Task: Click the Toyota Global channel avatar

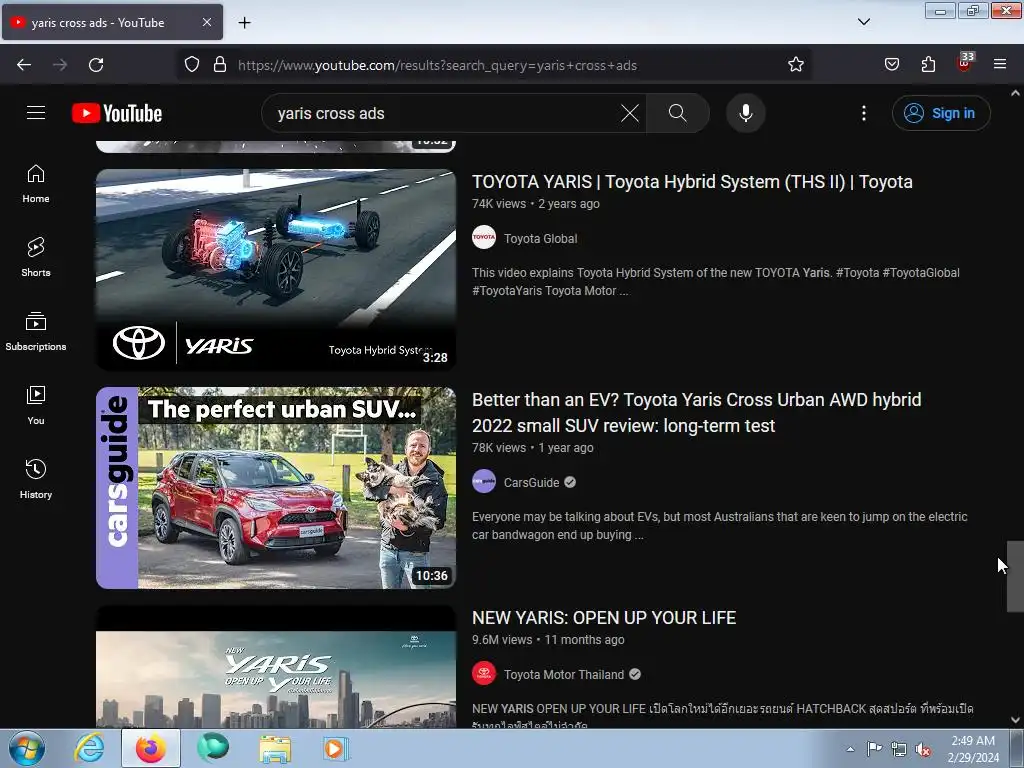Action: coord(484,238)
